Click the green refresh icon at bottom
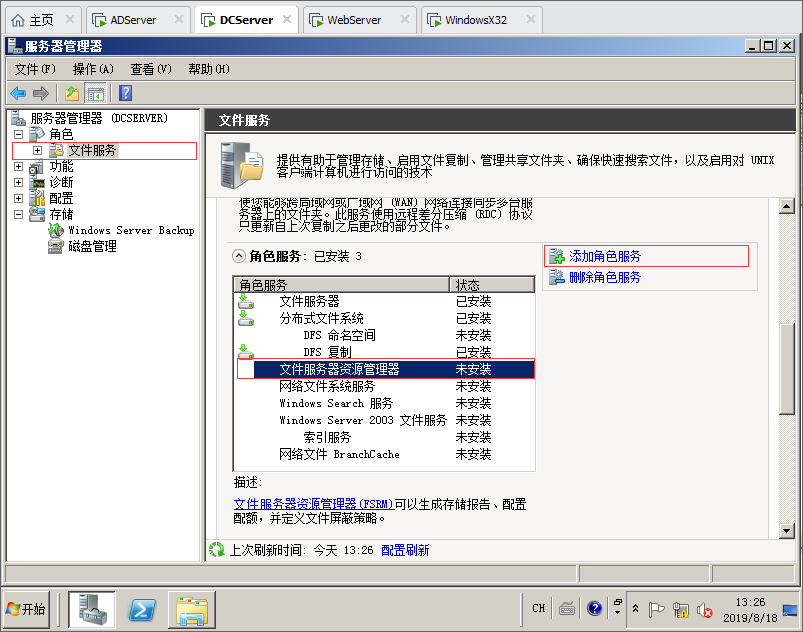 217,550
